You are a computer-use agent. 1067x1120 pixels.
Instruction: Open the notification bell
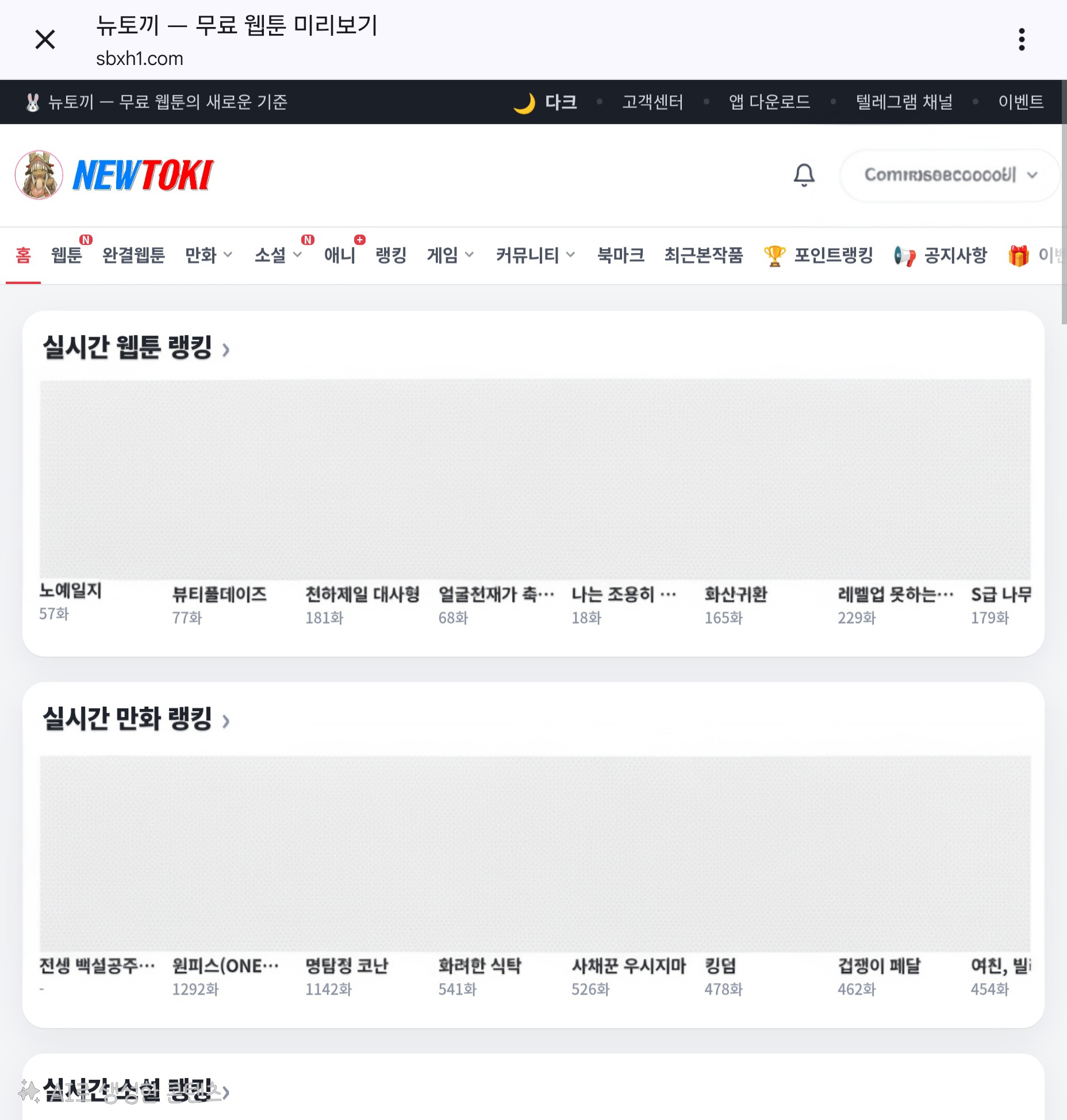[804, 175]
